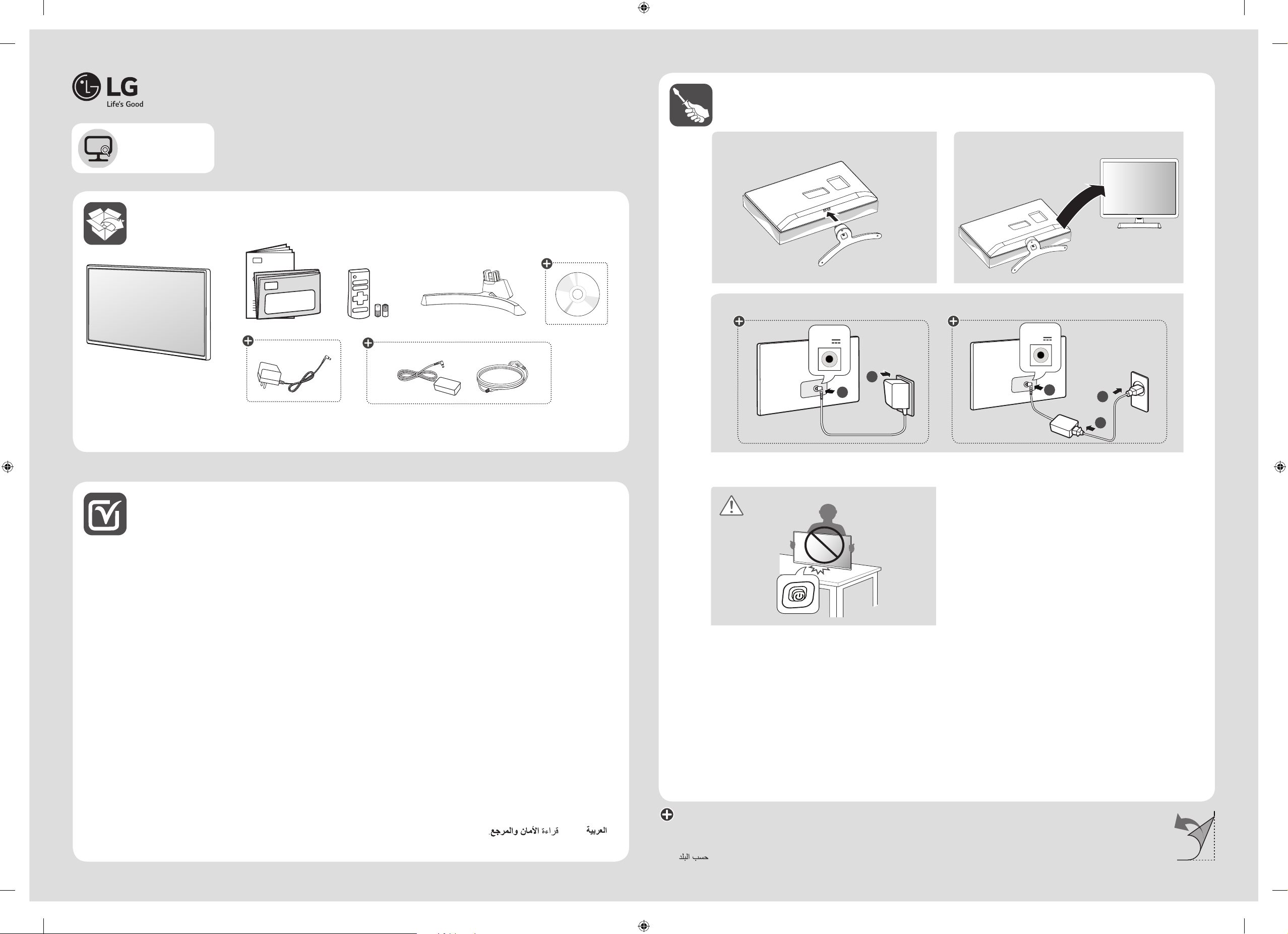The width and height of the screenshot is (1288, 934).
Task: Click the LG Life's Good logo
Action: click(108, 90)
